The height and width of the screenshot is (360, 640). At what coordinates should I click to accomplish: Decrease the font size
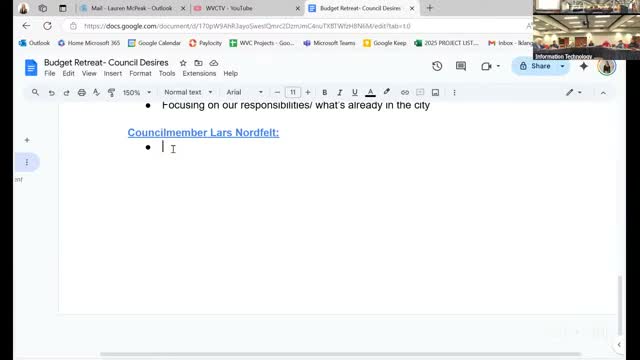(x=277, y=93)
